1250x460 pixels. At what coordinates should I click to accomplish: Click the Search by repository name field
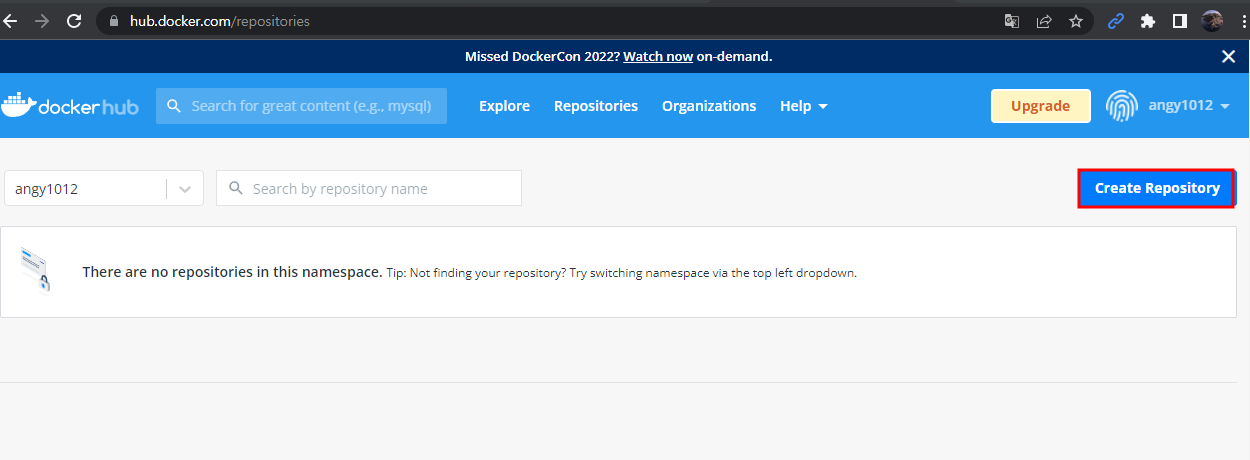[369, 188]
